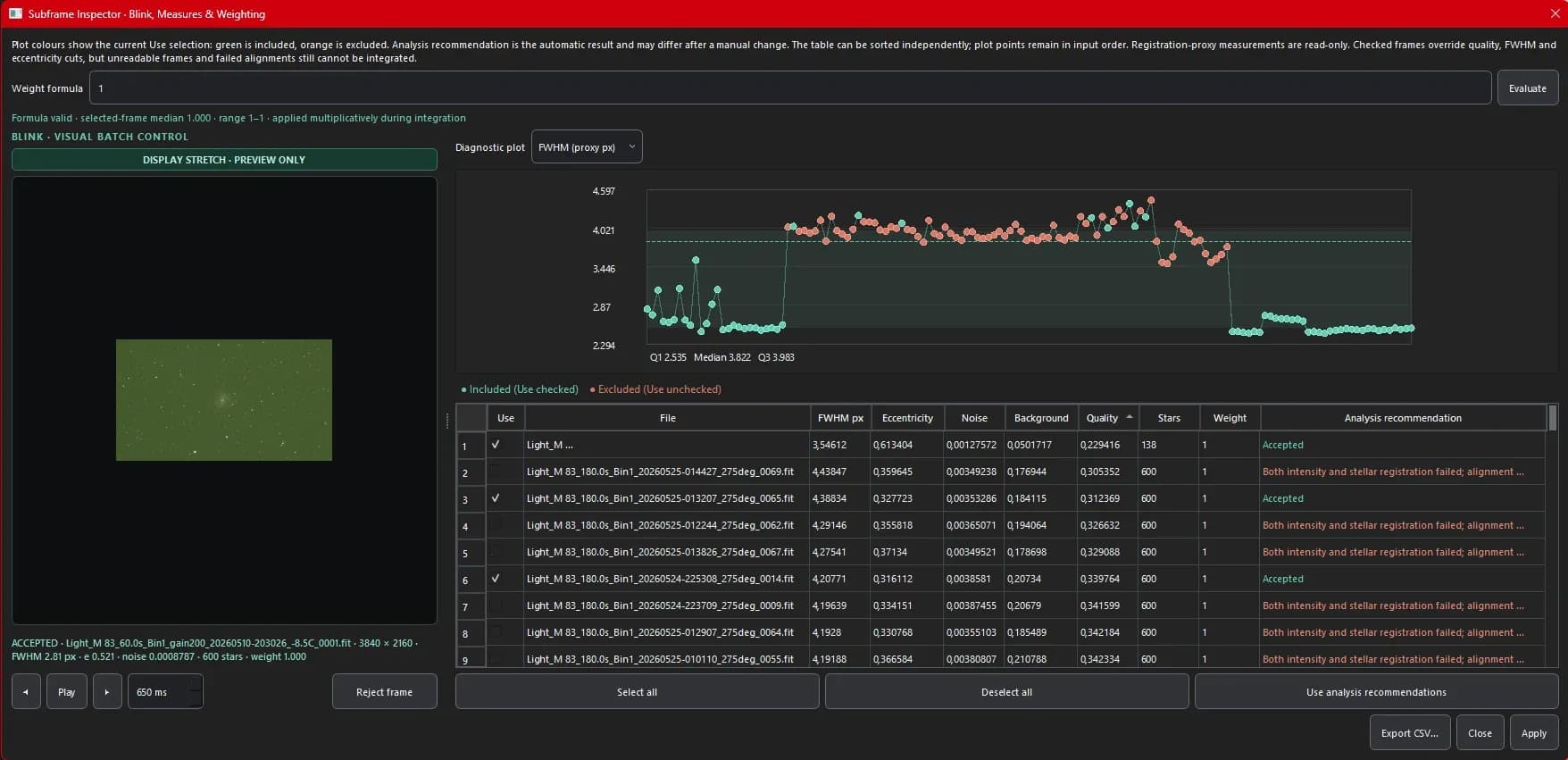
Task: Start blink playback with Play
Action: tap(67, 692)
